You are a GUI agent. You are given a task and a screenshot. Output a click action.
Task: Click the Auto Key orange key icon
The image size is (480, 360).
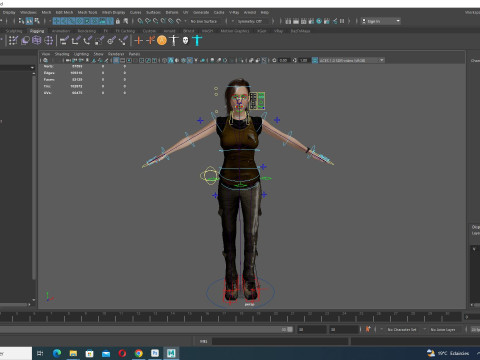(368, 329)
